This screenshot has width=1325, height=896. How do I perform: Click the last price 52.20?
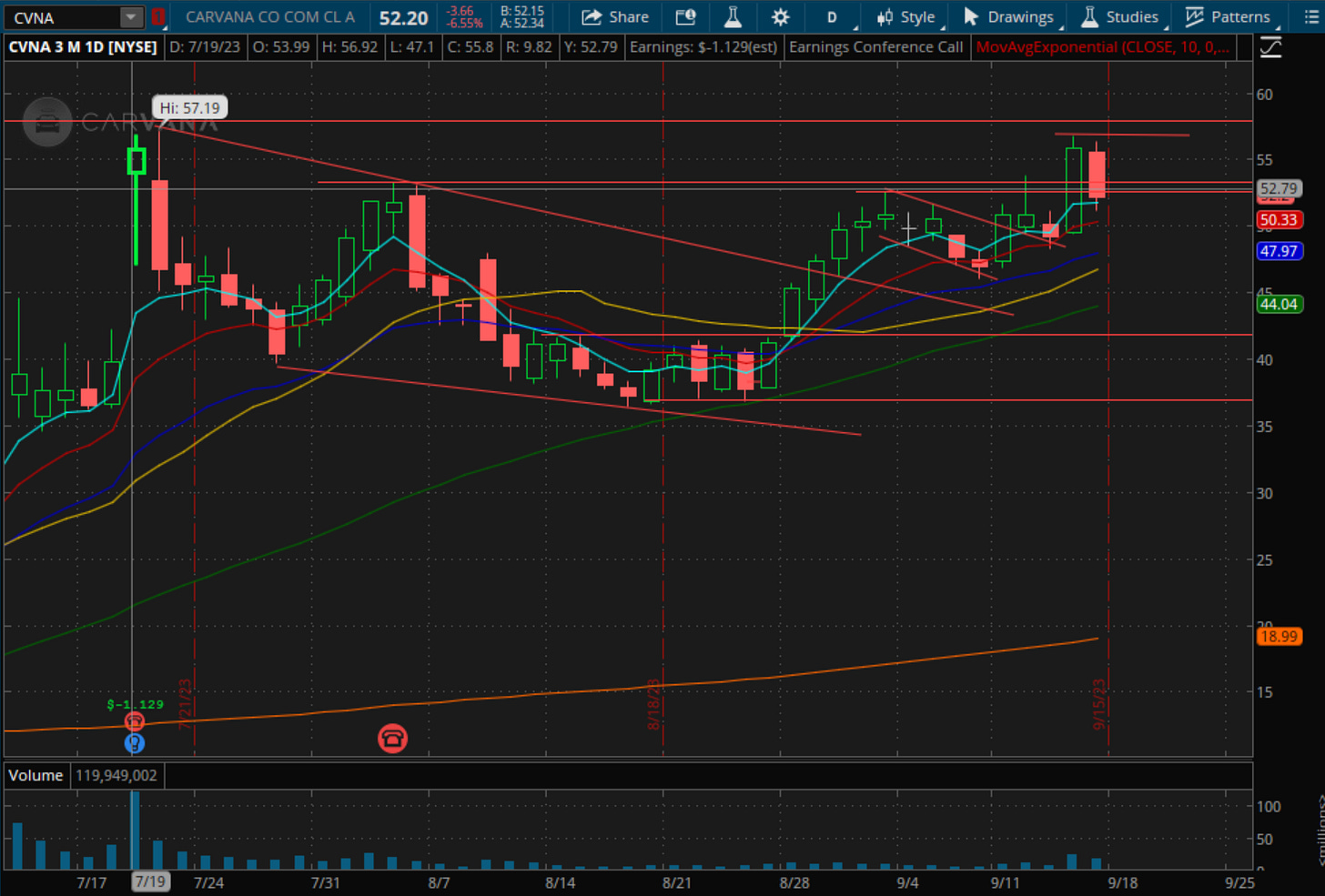click(x=403, y=18)
